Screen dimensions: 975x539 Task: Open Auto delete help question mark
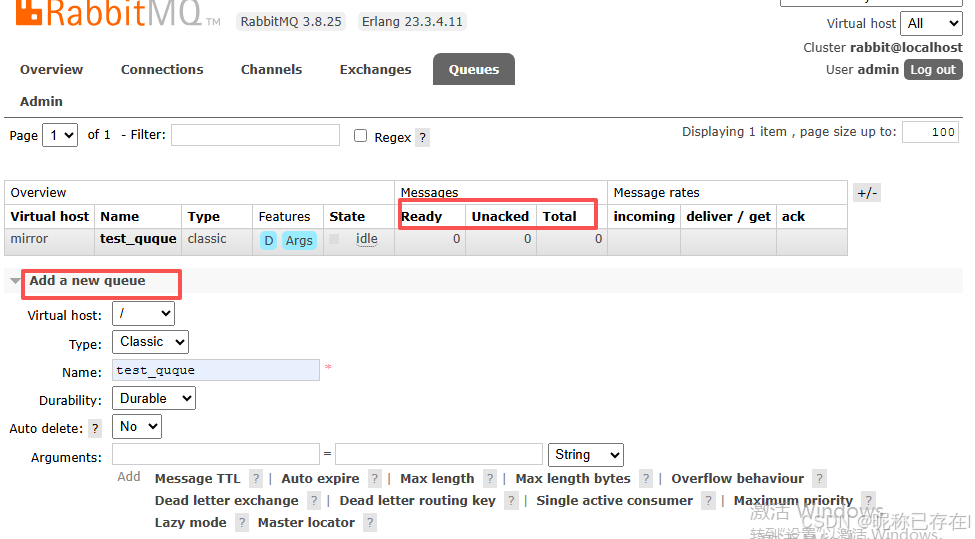point(95,428)
